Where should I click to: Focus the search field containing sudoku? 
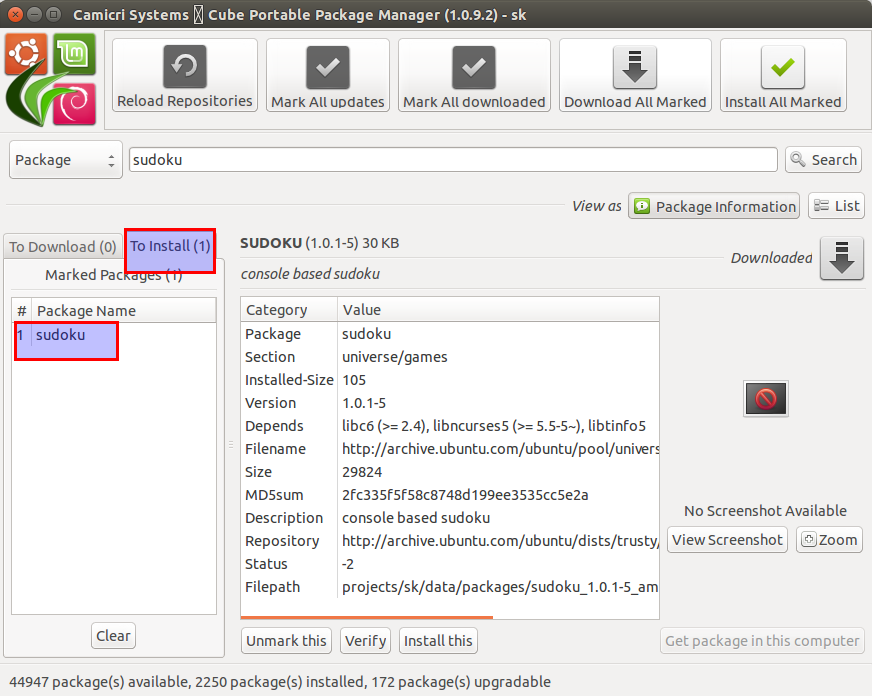[453, 160]
